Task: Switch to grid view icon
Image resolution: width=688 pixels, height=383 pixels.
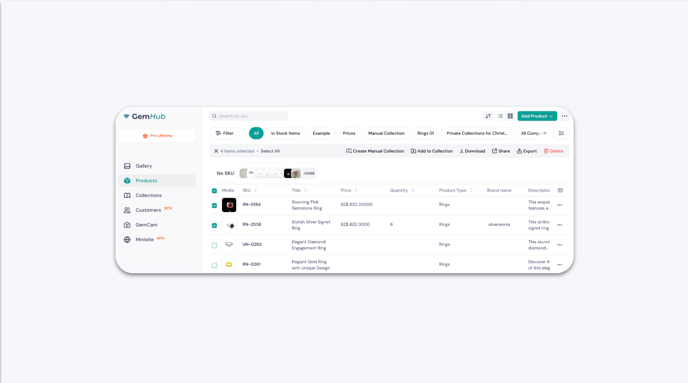Action: coord(510,116)
